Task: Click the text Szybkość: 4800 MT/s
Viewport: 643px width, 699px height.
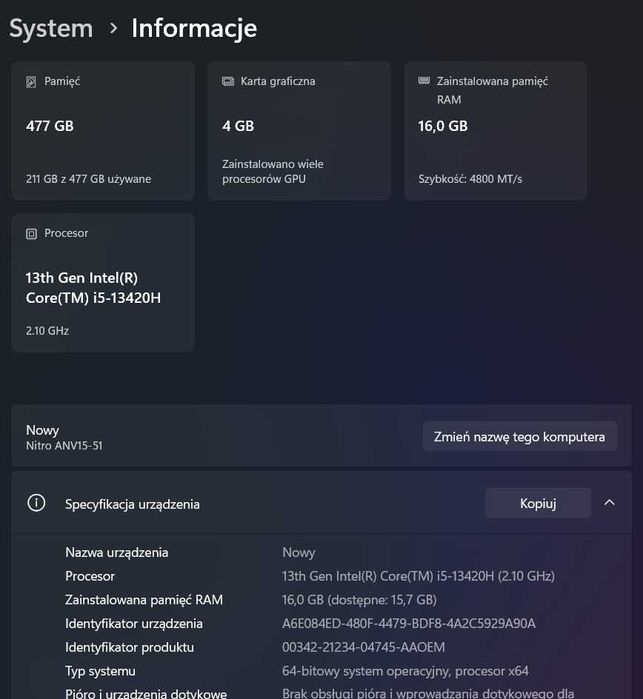Action: point(470,179)
